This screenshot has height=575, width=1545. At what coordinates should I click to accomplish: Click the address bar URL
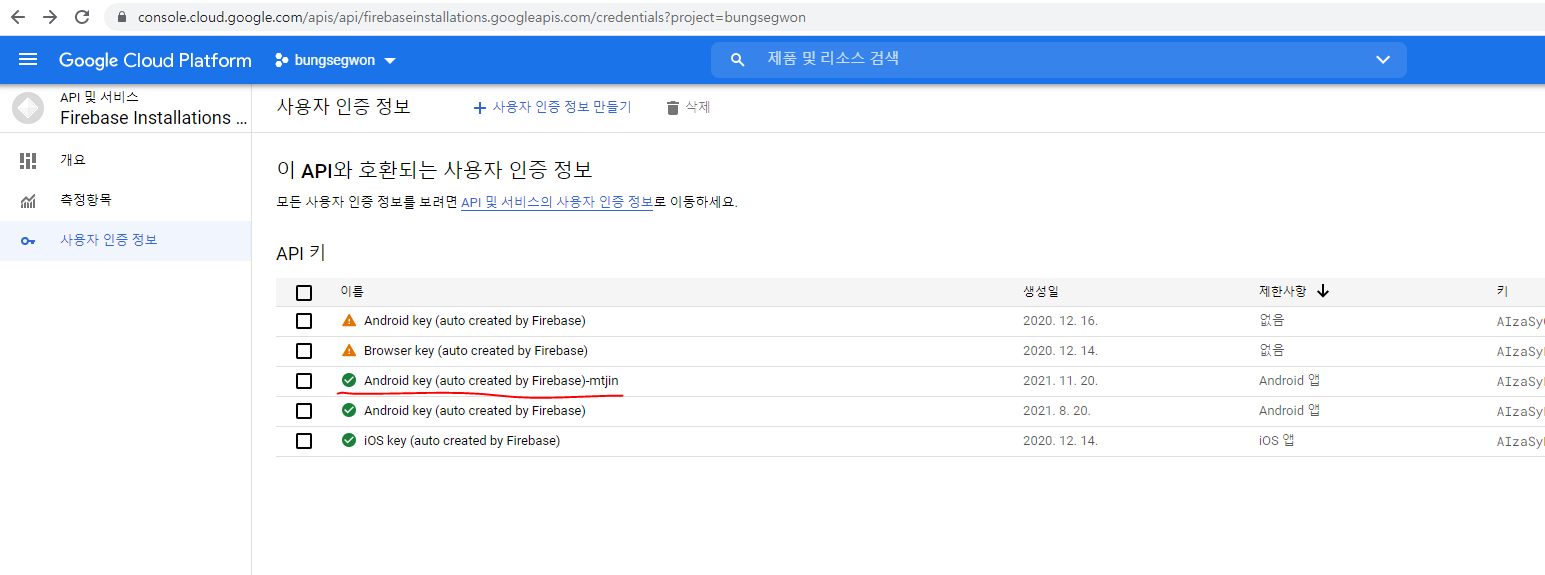tap(471, 17)
